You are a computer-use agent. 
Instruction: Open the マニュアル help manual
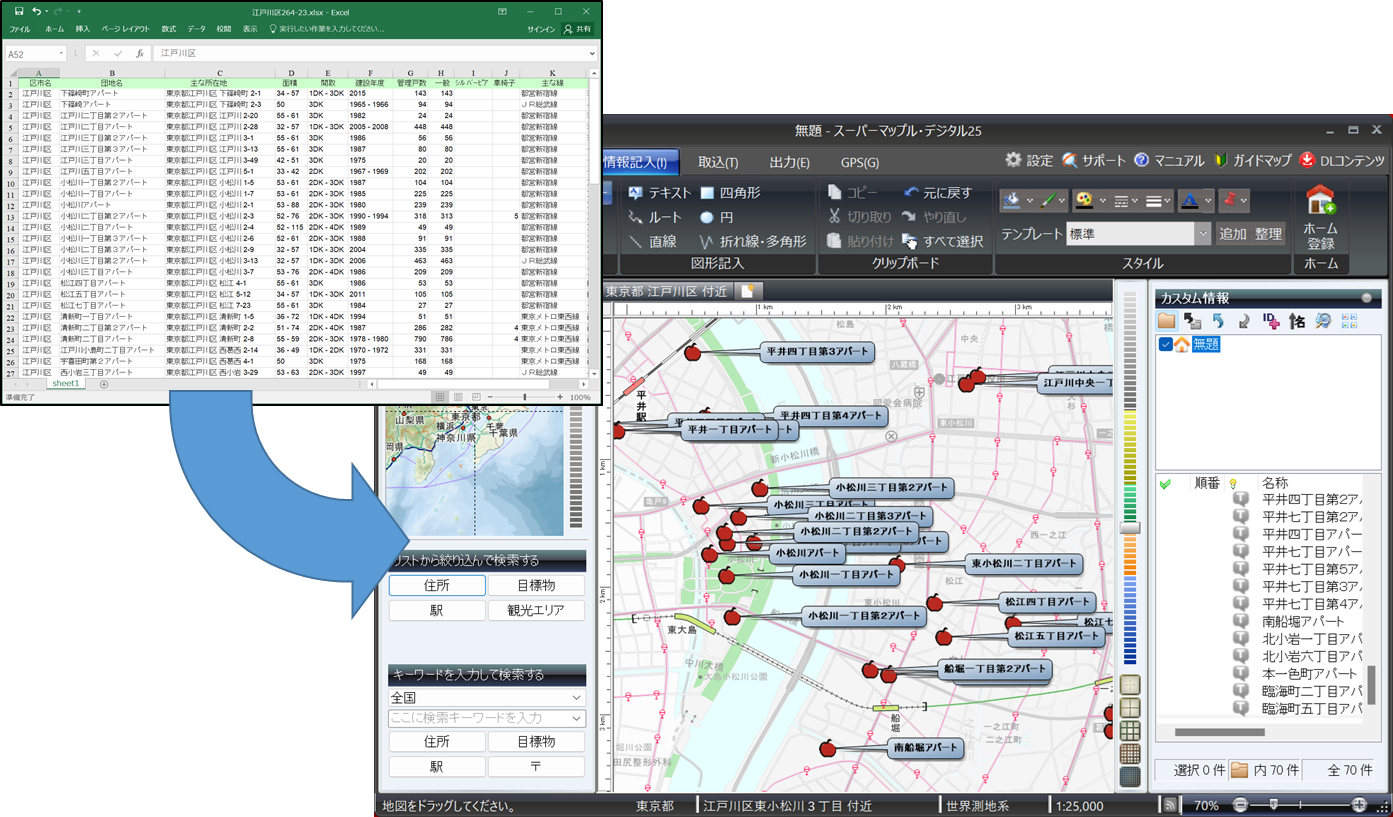[x=1169, y=161]
